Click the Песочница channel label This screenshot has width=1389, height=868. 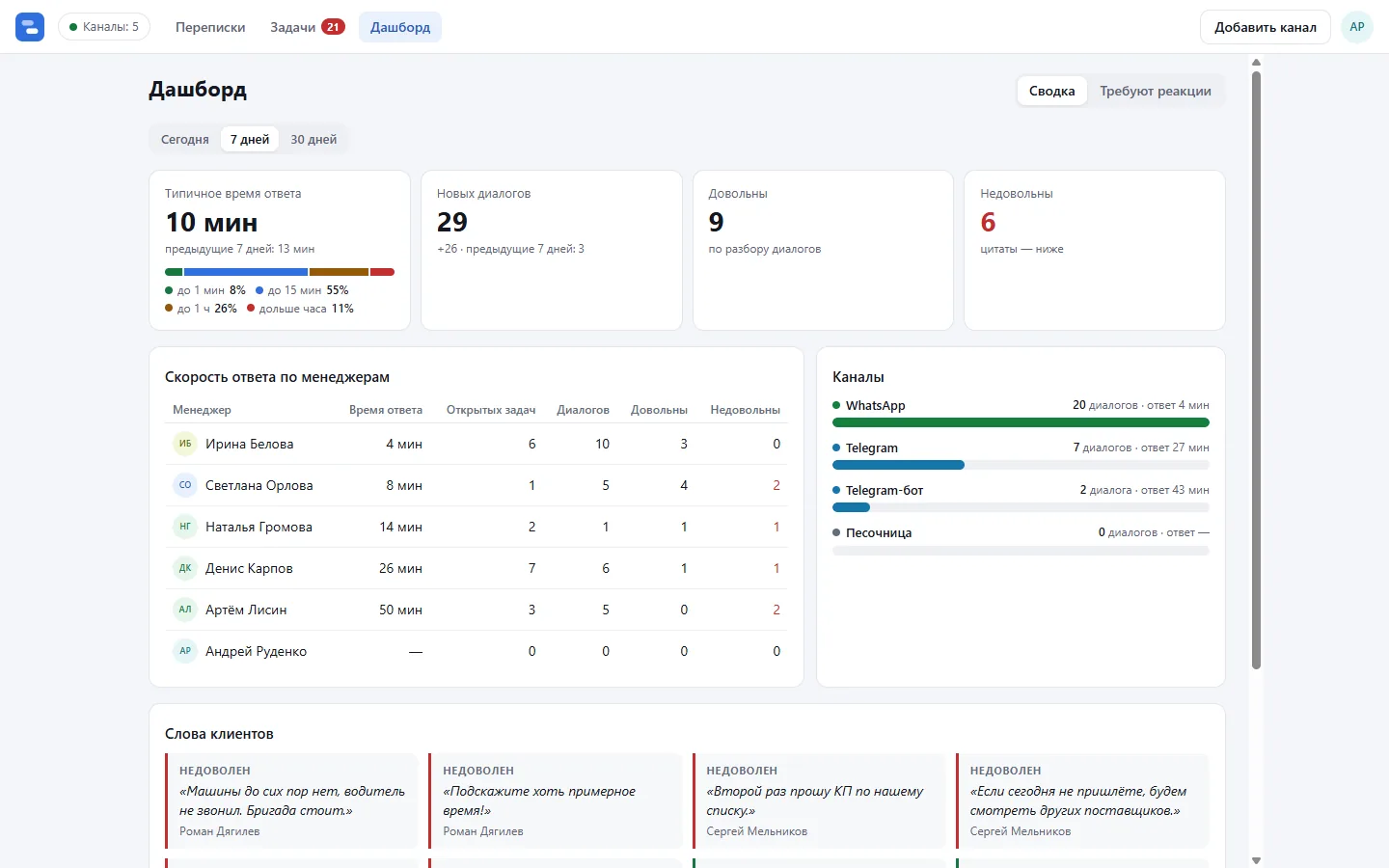click(x=879, y=532)
